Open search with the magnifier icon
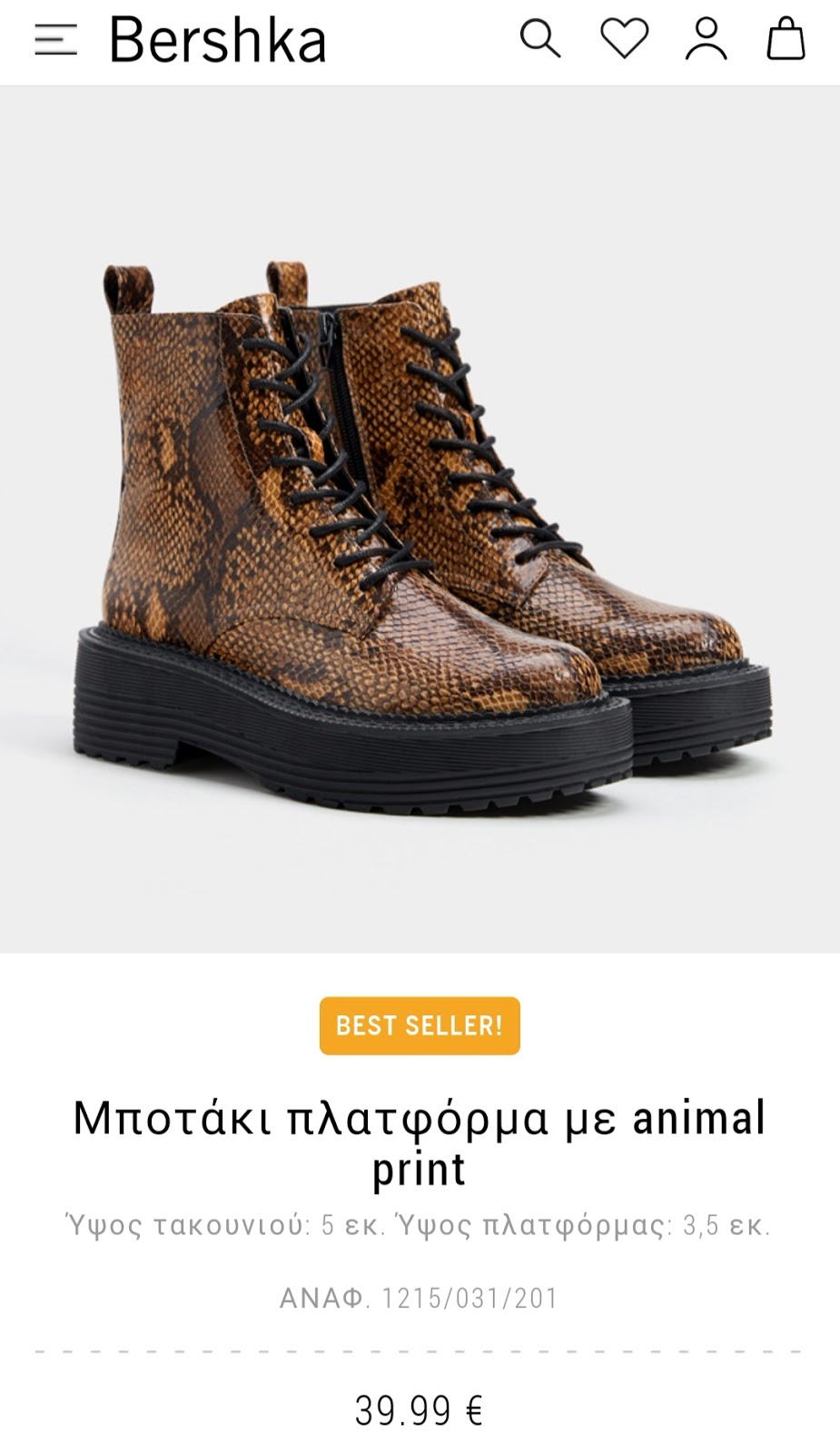The width and height of the screenshot is (840, 1453). coord(540,40)
